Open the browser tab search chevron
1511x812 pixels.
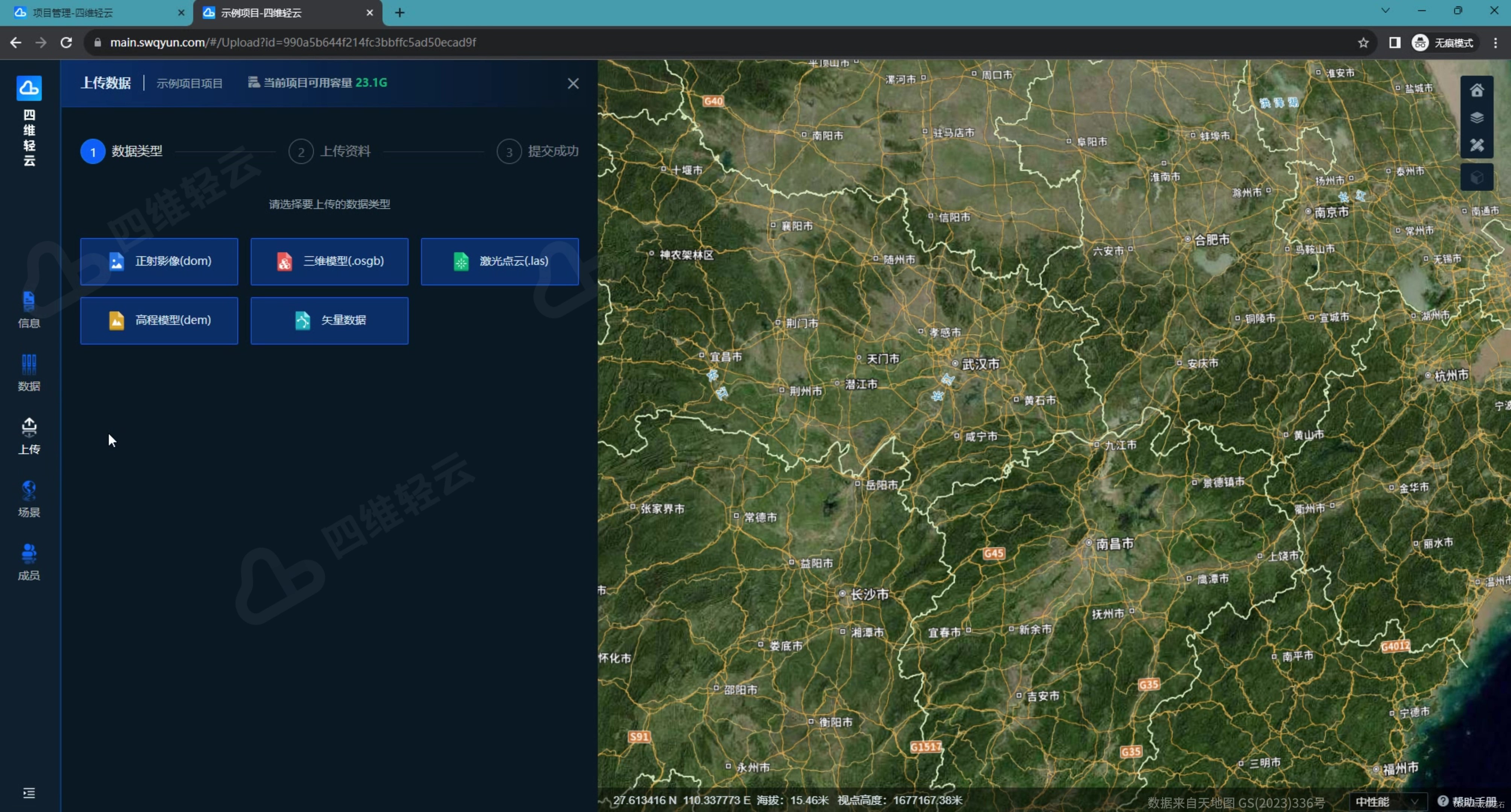point(1385,11)
